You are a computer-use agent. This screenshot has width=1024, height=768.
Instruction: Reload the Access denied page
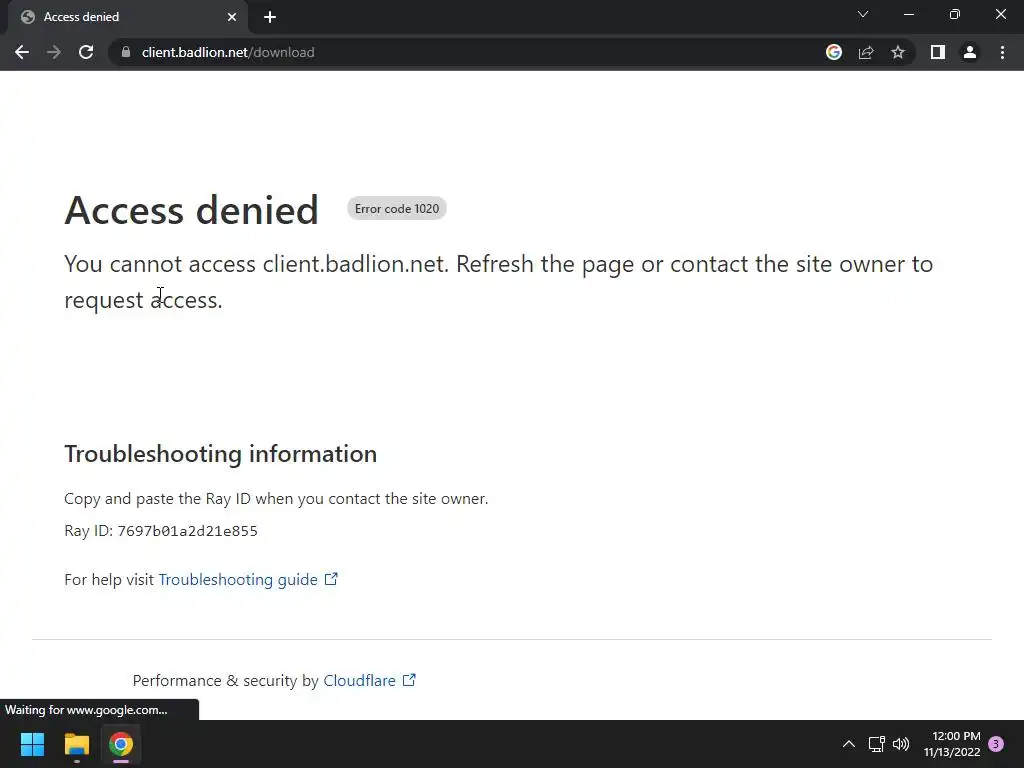tap(86, 52)
